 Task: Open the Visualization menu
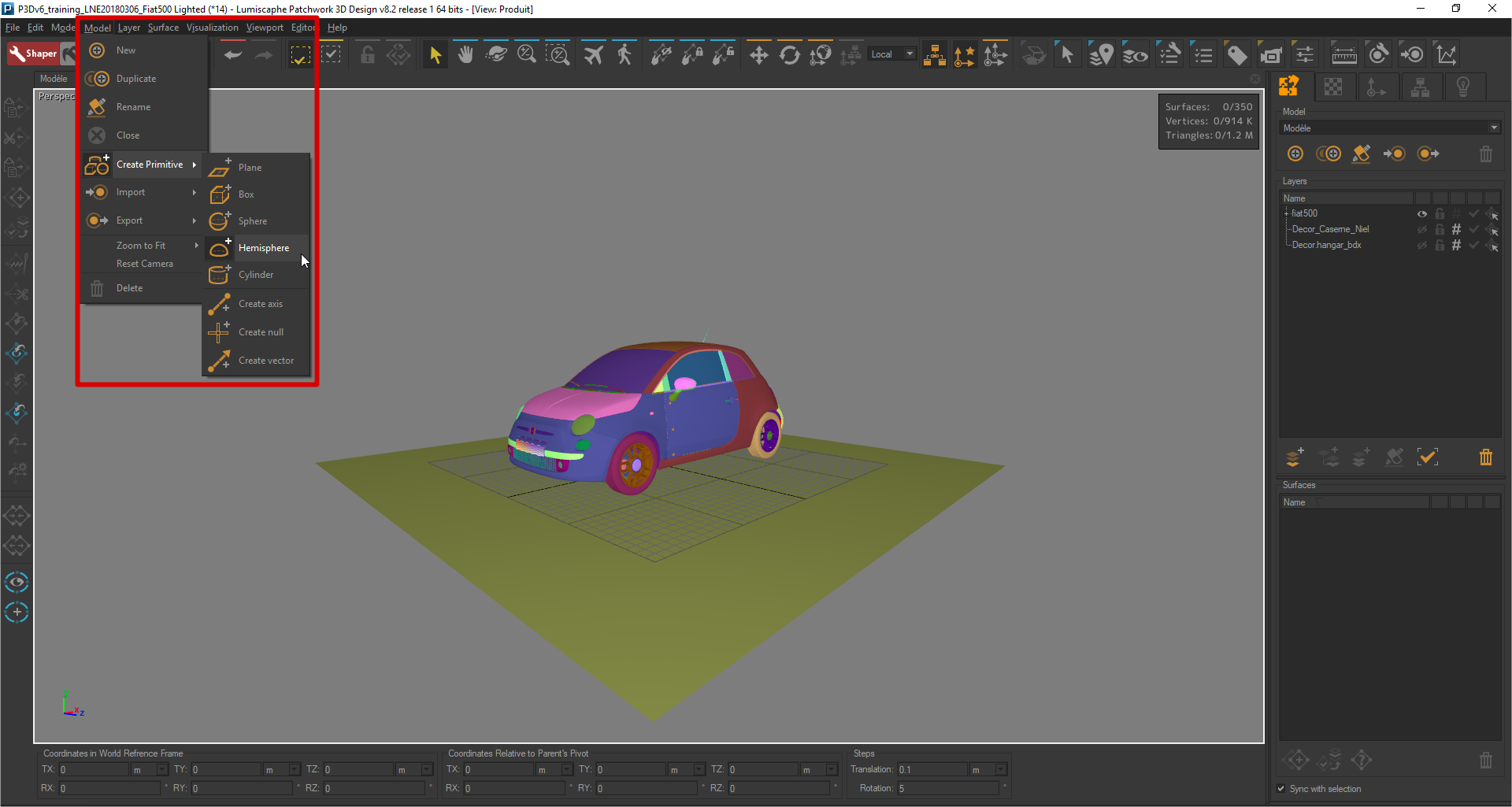point(212,28)
